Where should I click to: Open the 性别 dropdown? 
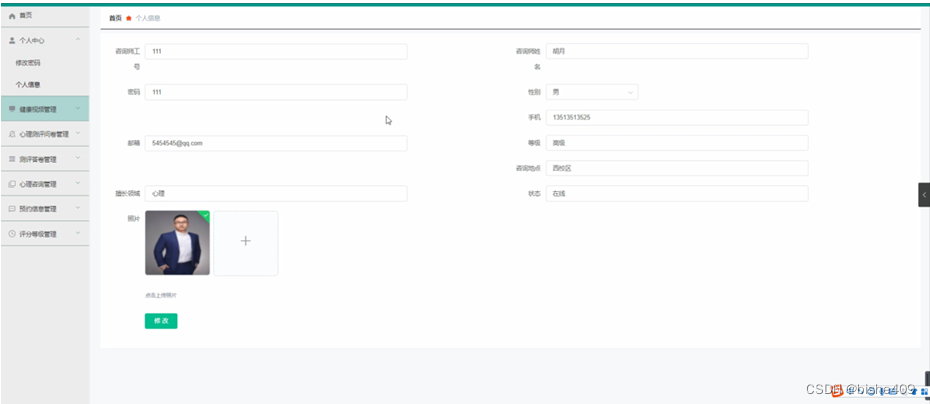(x=592, y=92)
